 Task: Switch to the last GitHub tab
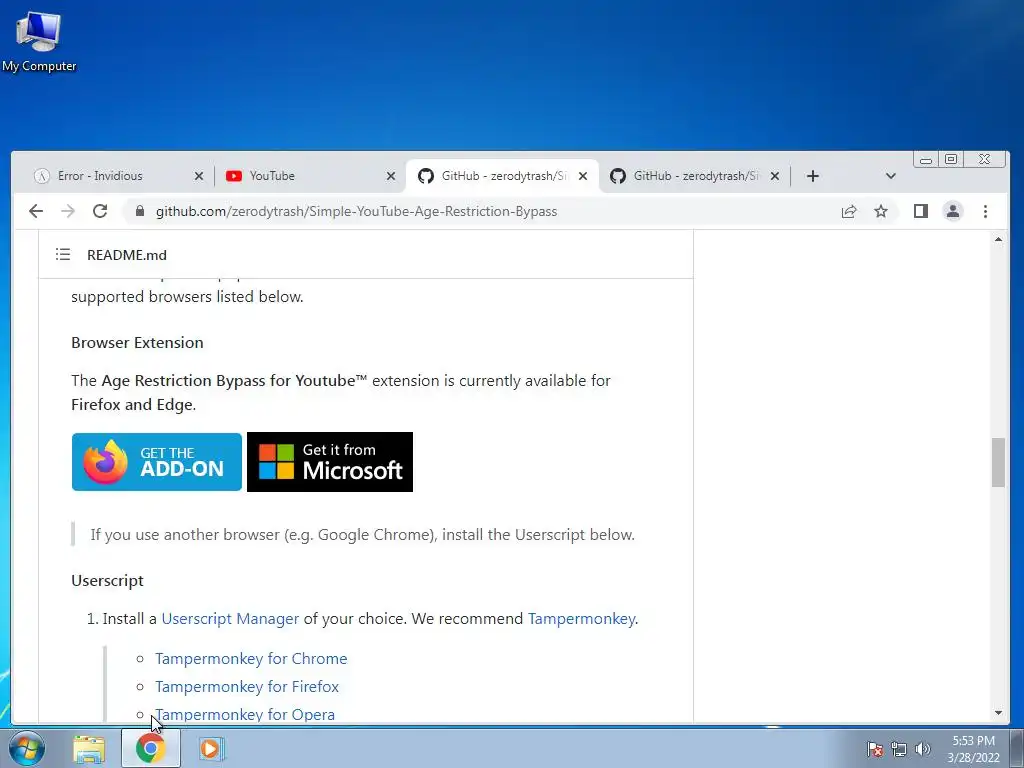tap(694, 176)
